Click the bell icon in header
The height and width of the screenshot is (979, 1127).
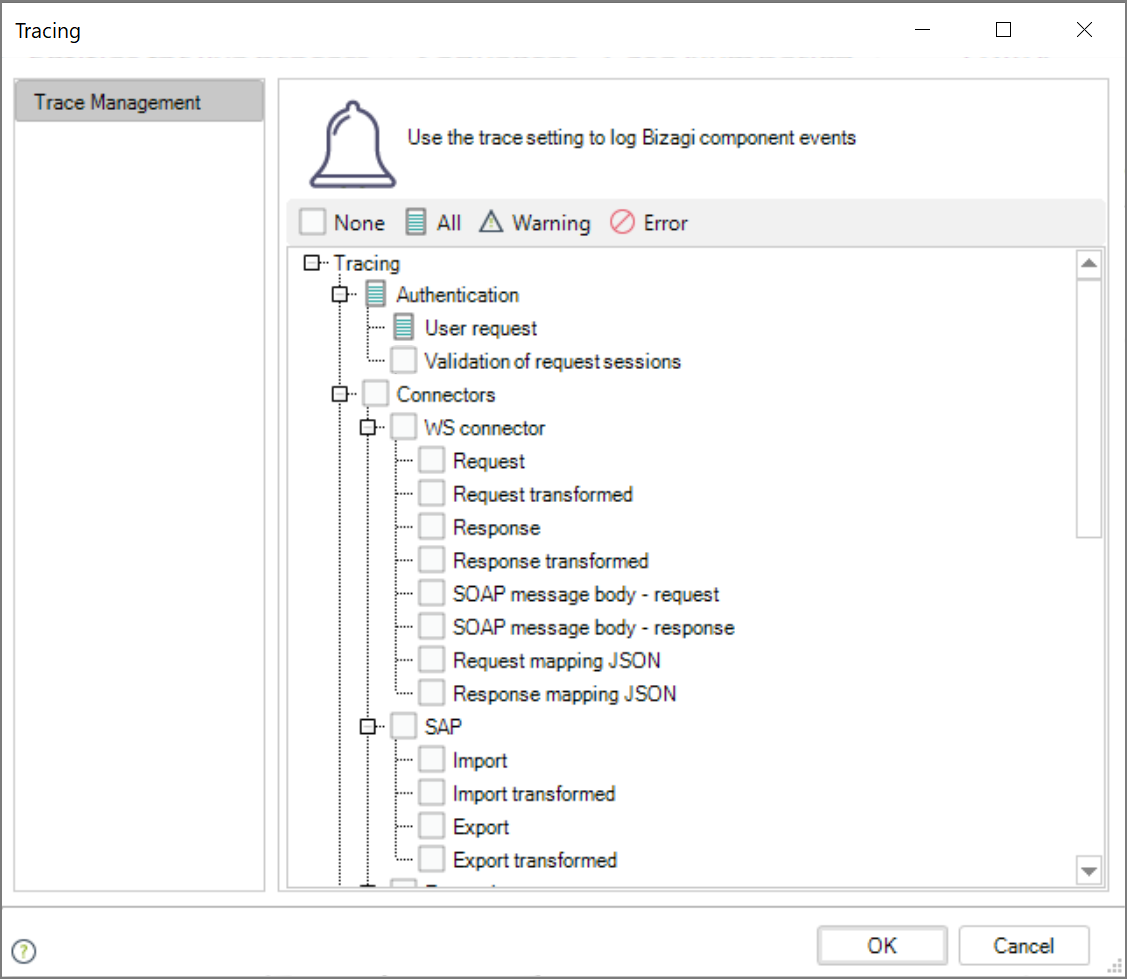tap(352, 144)
